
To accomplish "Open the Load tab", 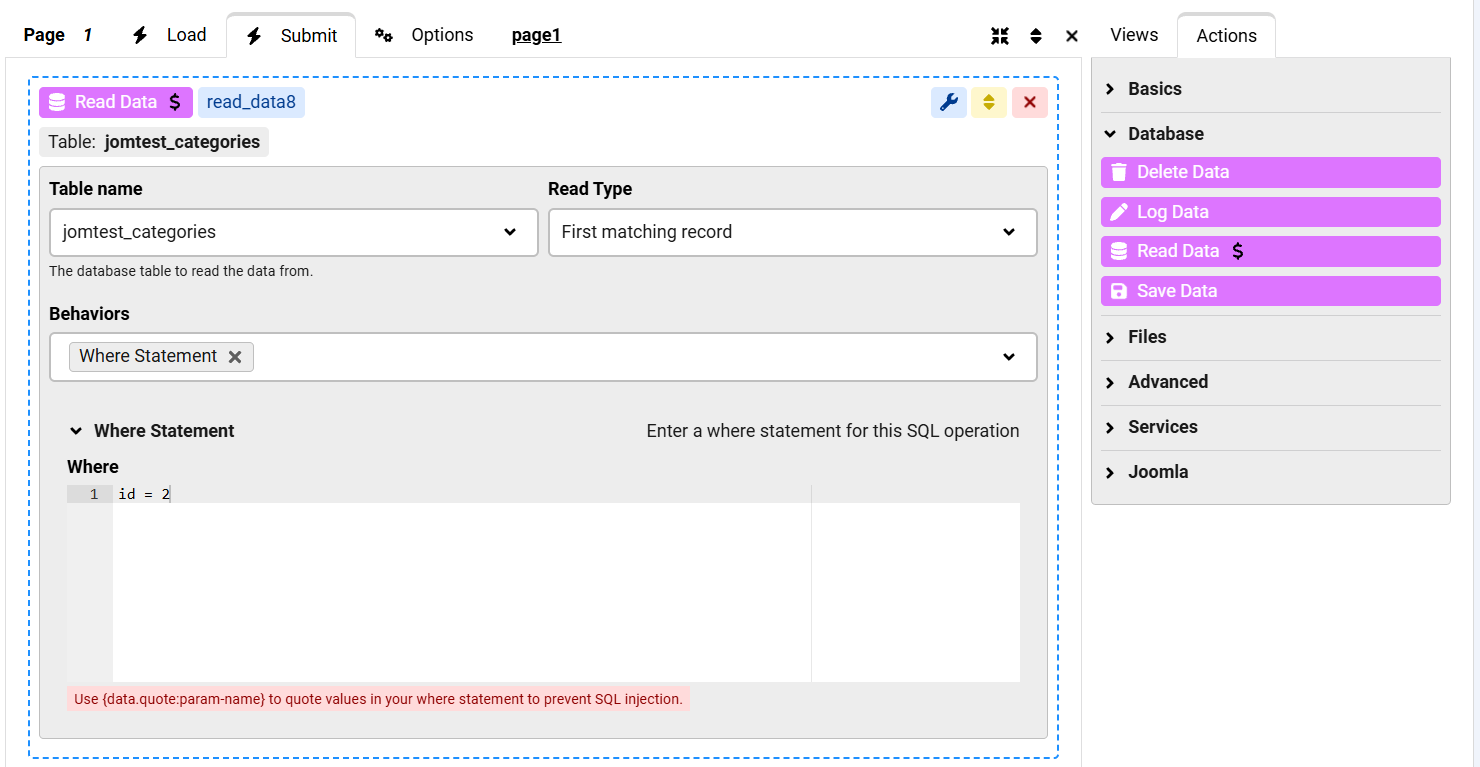I will pyautogui.click(x=169, y=35).
